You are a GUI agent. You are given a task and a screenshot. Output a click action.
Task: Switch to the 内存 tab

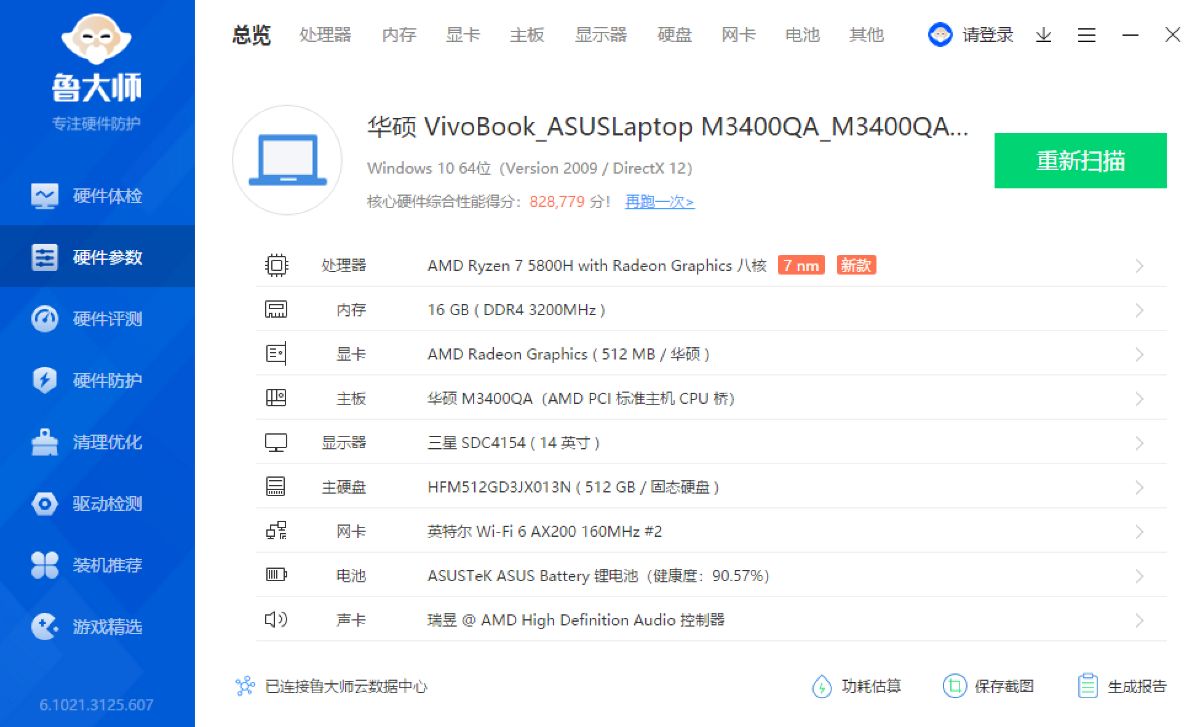click(x=399, y=35)
